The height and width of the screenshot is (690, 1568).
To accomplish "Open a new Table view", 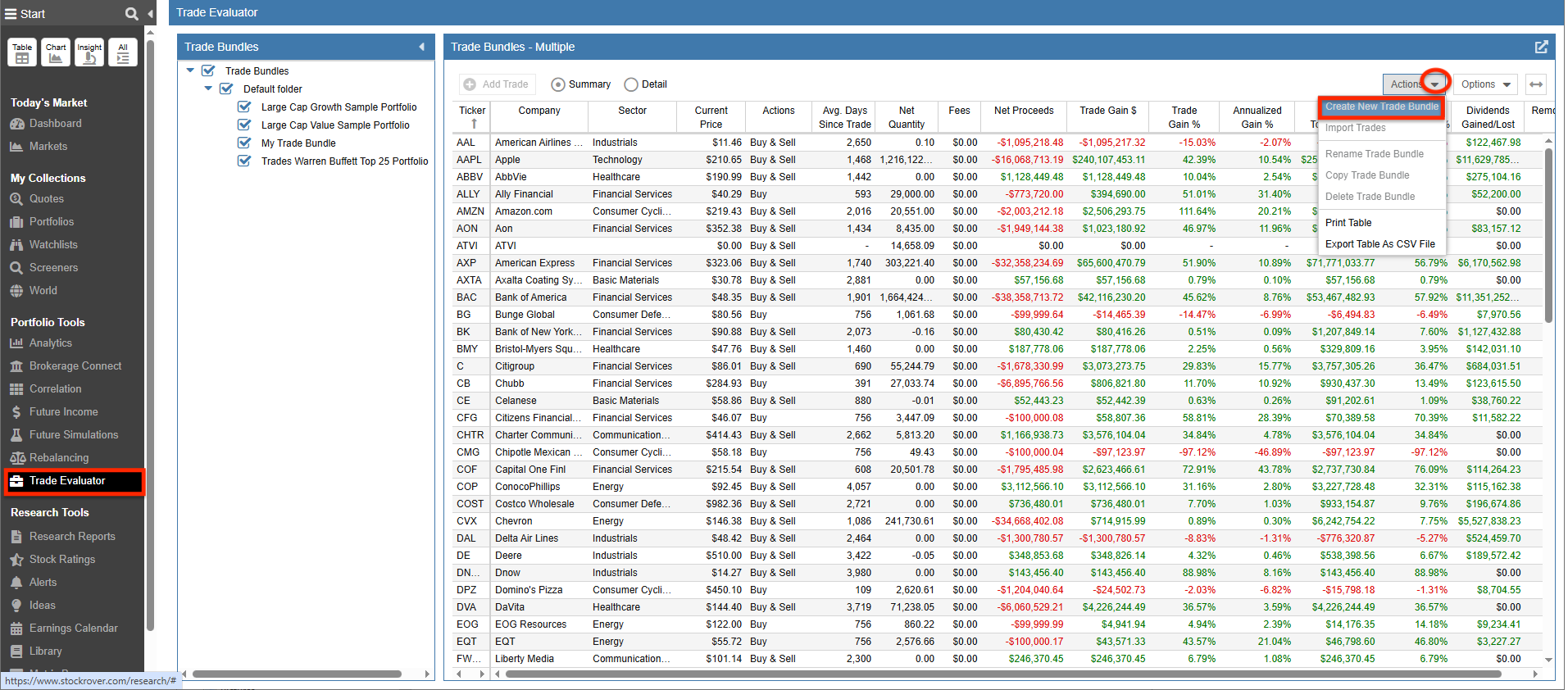I will pos(22,52).
